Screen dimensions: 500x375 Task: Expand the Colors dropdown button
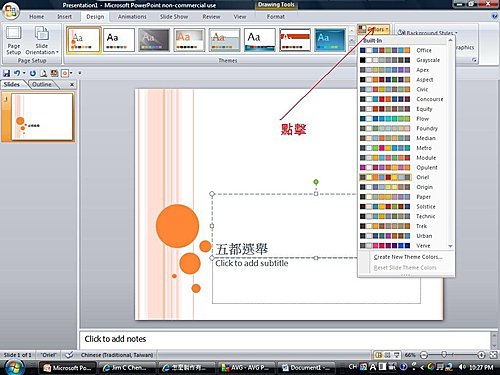click(374, 29)
